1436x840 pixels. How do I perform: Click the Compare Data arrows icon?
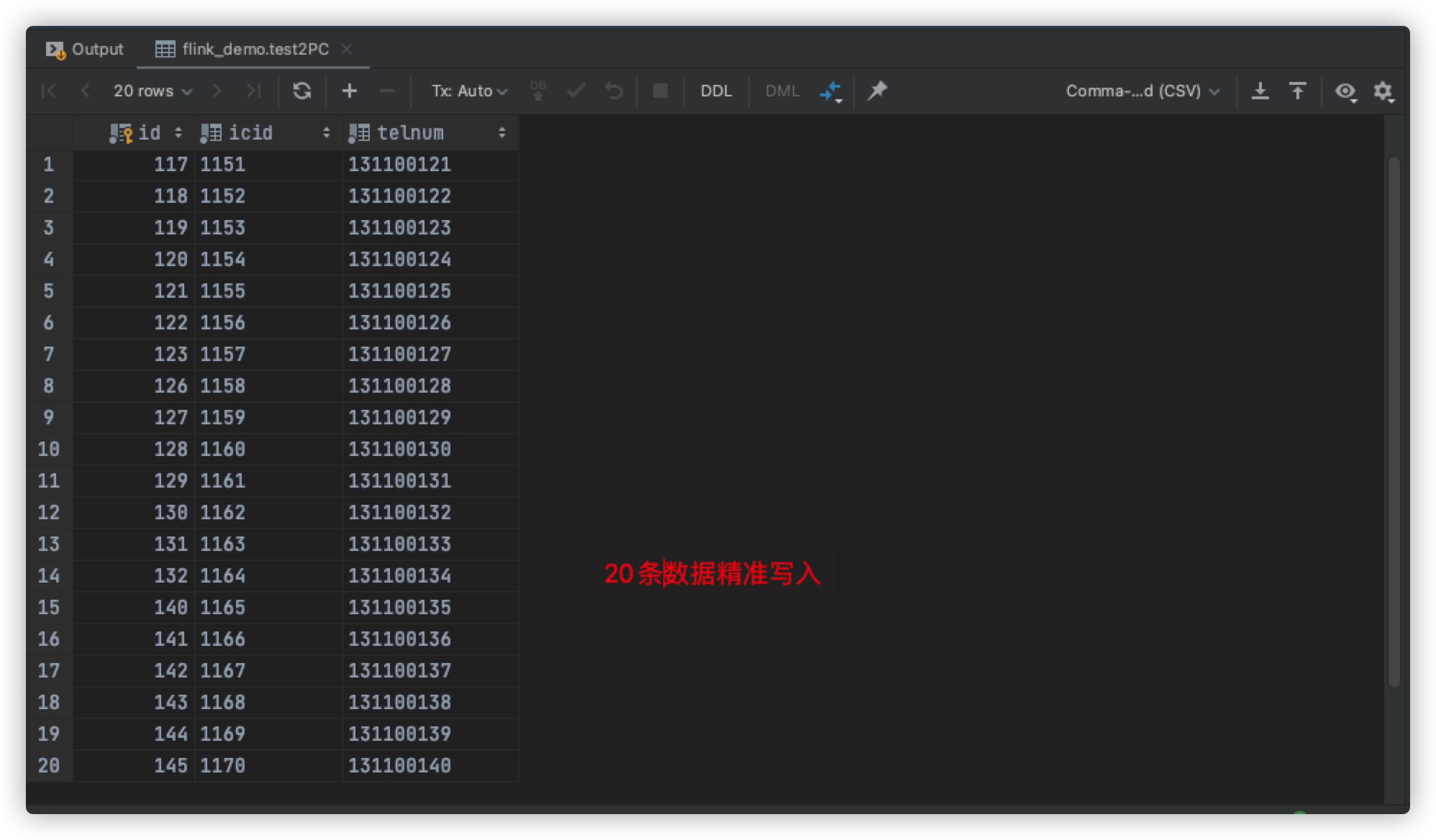830,91
